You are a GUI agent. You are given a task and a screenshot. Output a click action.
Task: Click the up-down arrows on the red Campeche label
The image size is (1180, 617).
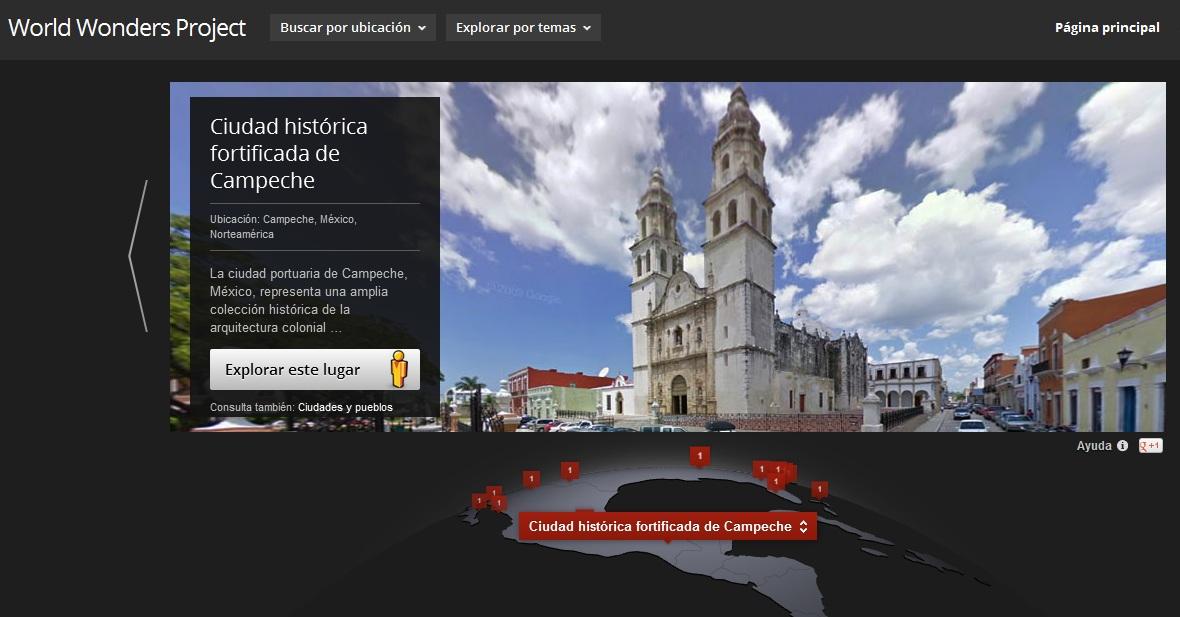coord(803,527)
